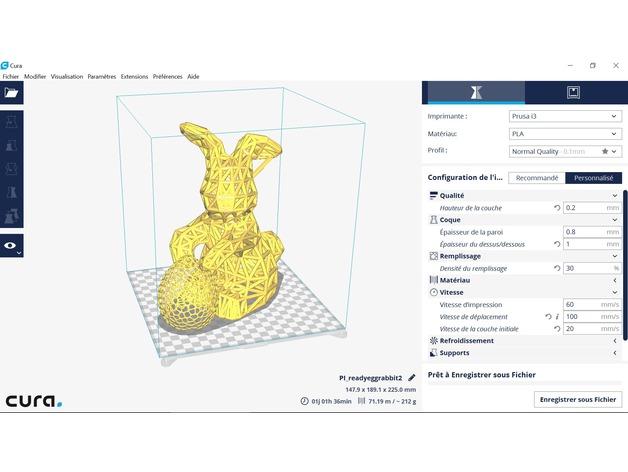Reset Densité du remplissage value
The width and height of the screenshot is (628, 472).
point(557,268)
